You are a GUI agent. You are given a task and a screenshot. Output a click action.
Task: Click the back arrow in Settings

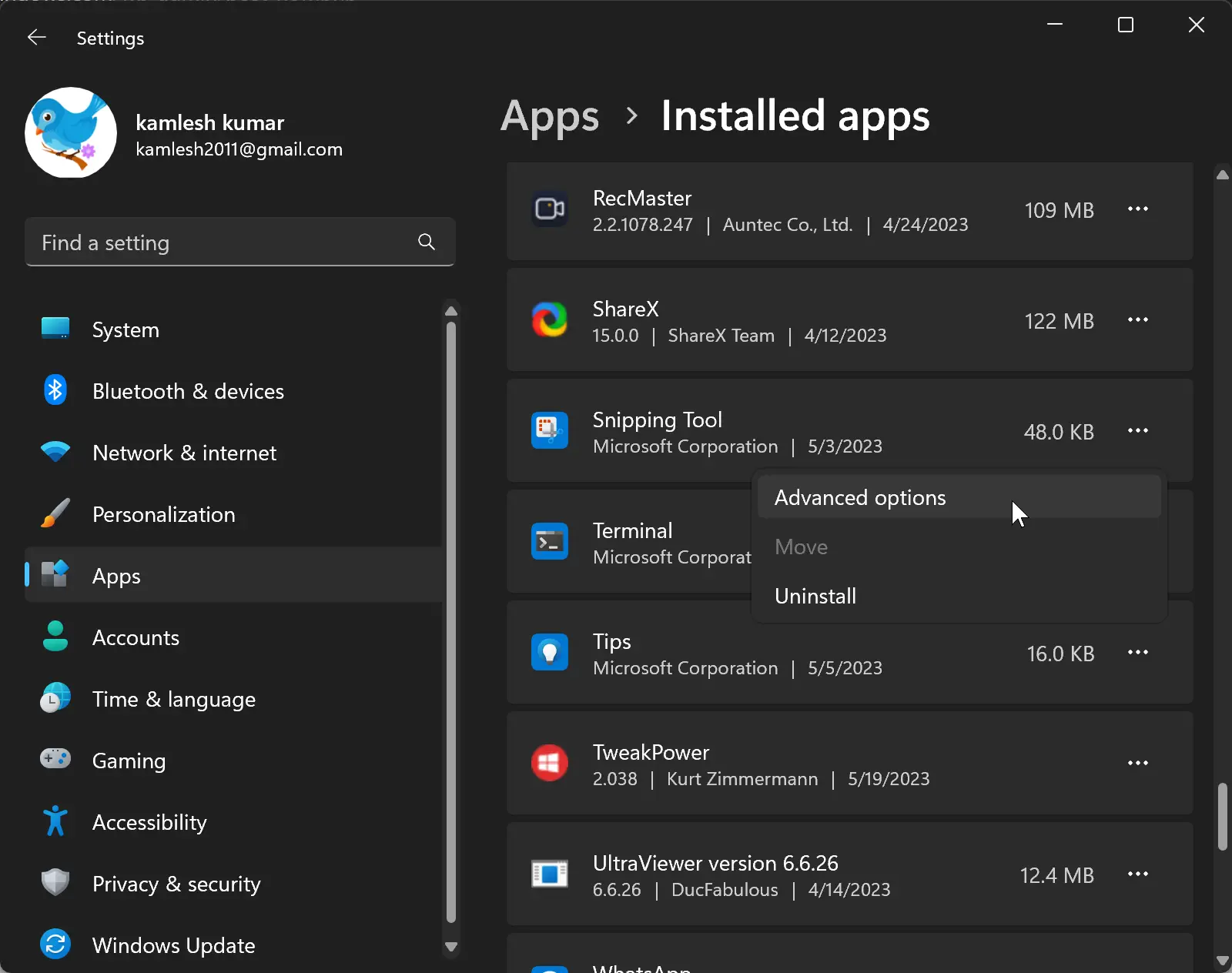pyautogui.click(x=36, y=37)
